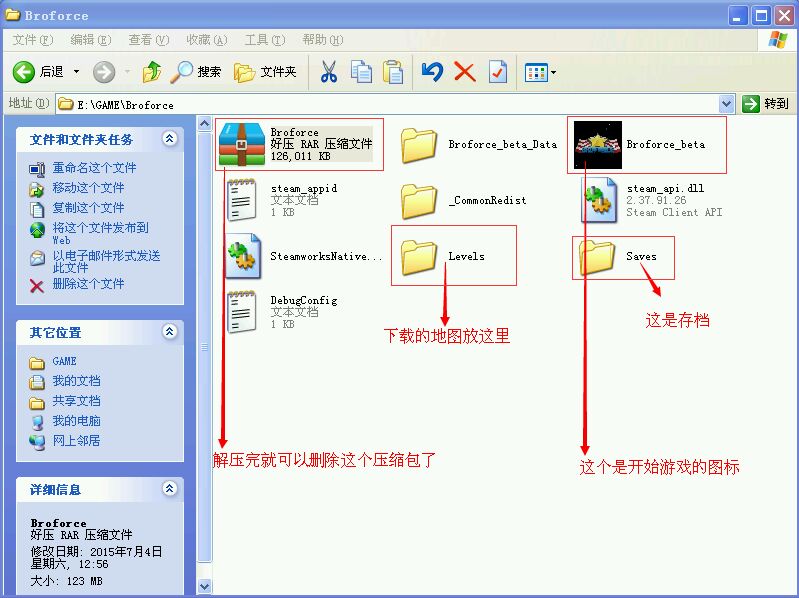This screenshot has height=598, width=799.
Task: Open 共享文档 link
Action: coord(76,401)
